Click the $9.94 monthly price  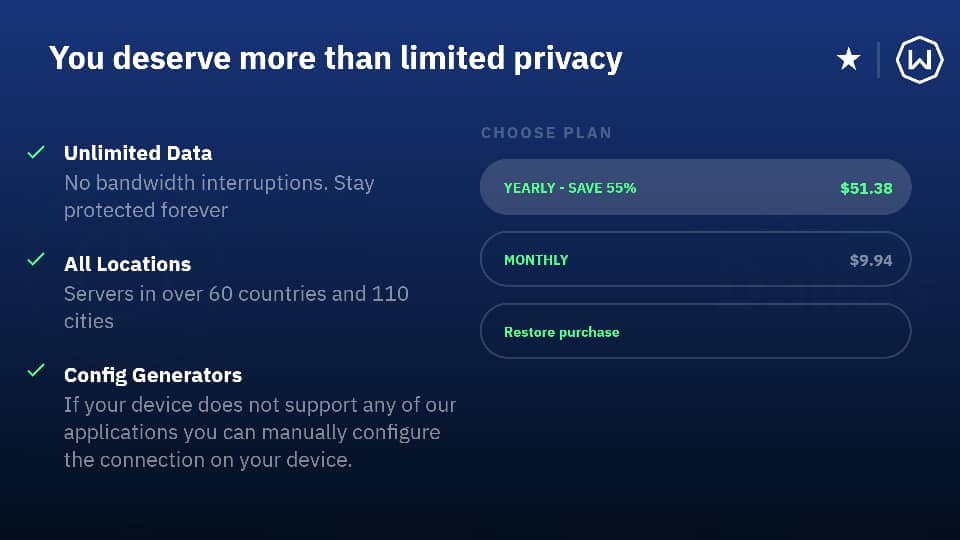click(870, 260)
